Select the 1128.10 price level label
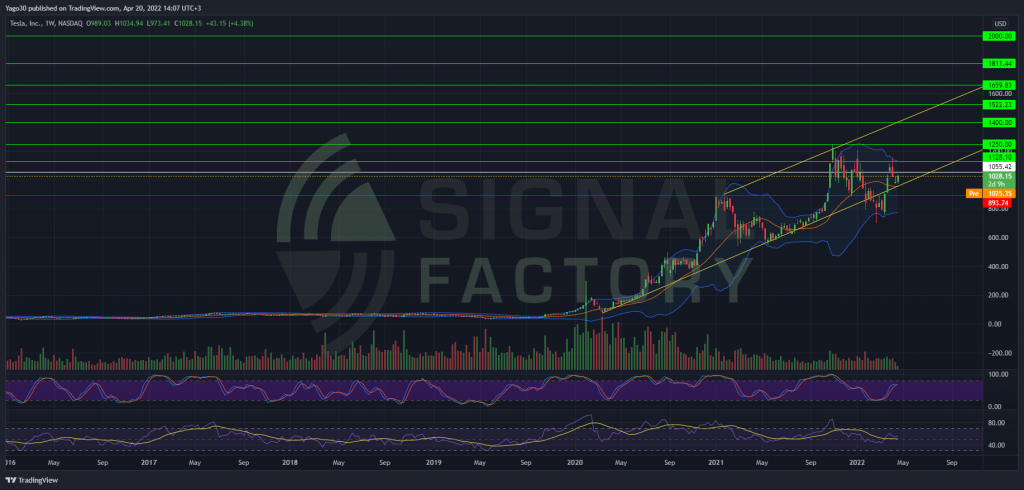Viewport: 1024px width, 490px height. [x=999, y=157]
